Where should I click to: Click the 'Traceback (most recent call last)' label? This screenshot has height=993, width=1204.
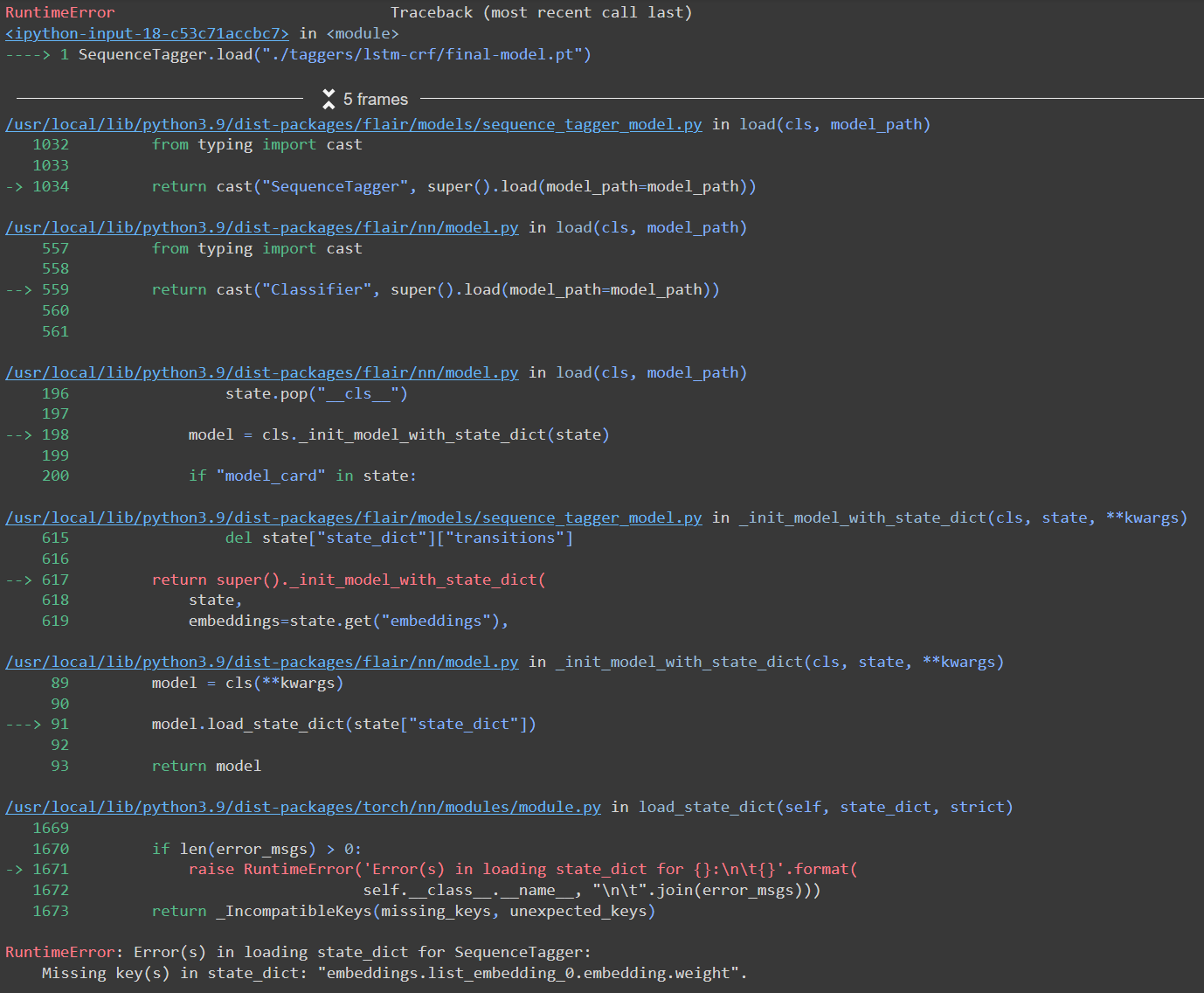point(541,12)
